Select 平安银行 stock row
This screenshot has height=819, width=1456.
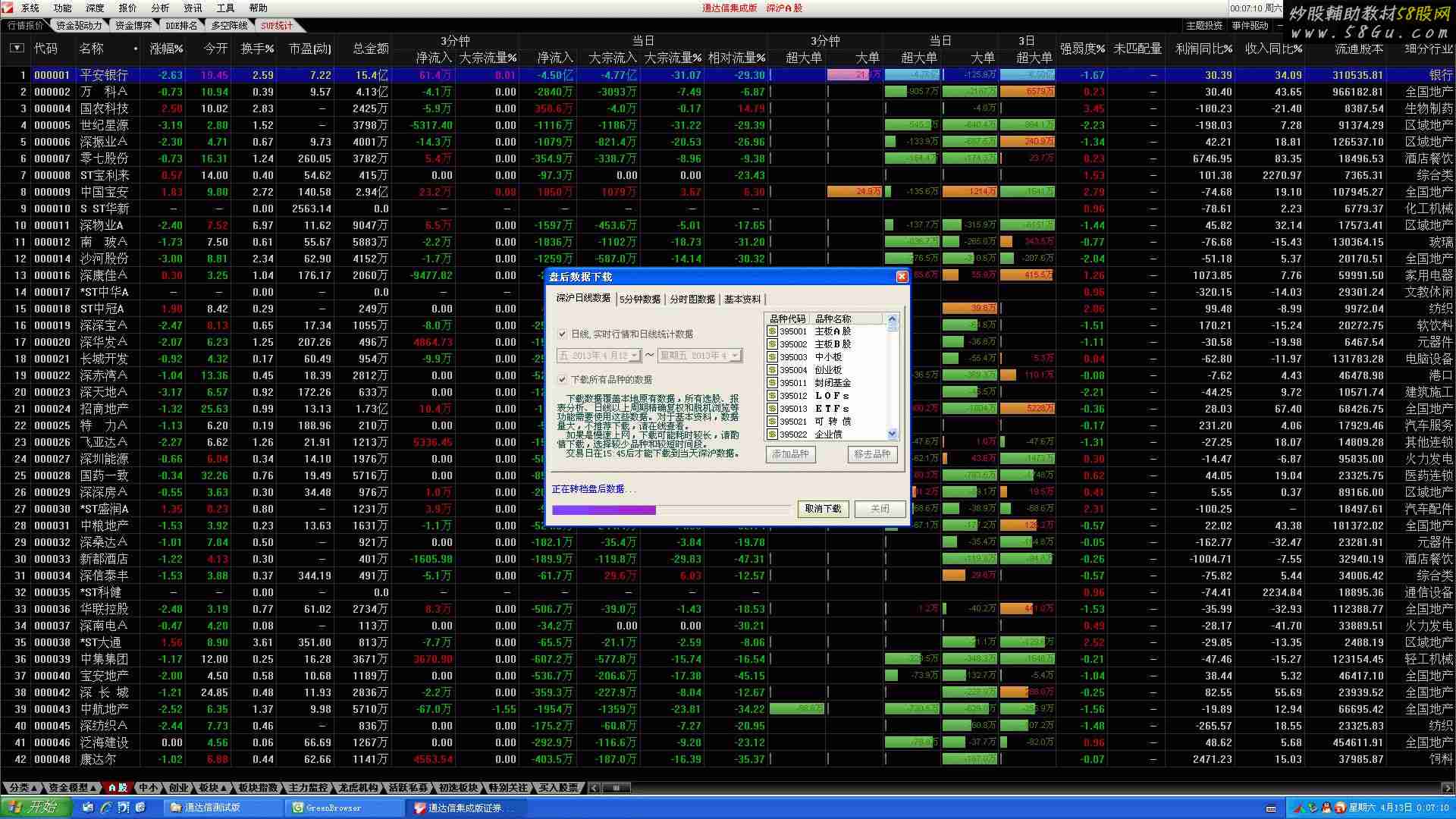[x=727, y=75]
